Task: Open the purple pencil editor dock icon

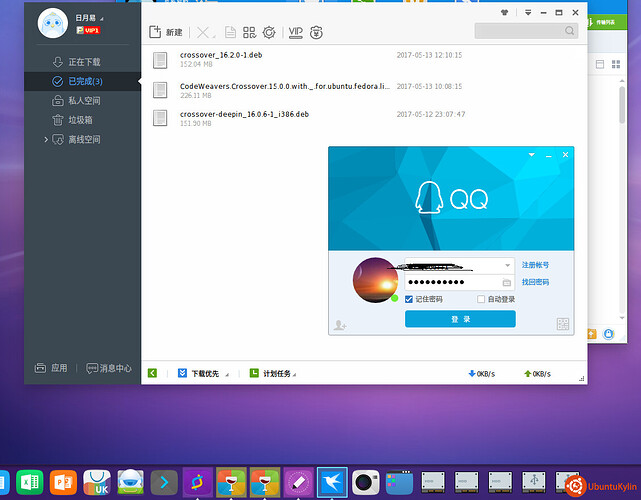Action: pos(298,483)
